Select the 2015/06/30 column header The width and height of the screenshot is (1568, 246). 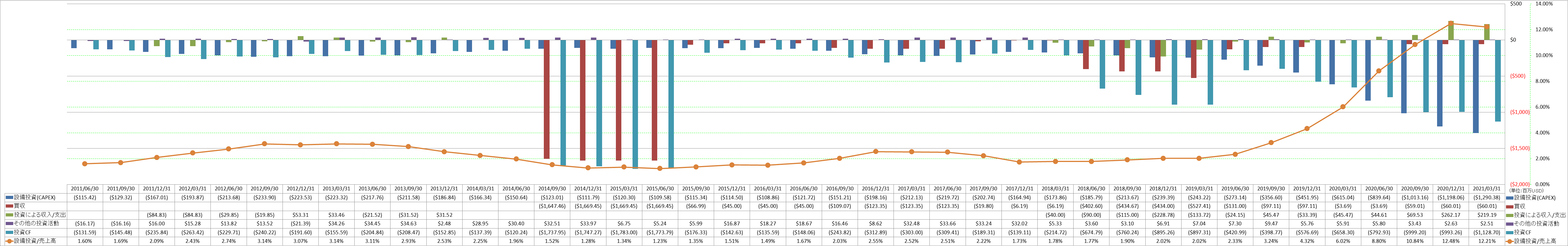[660, 189]
